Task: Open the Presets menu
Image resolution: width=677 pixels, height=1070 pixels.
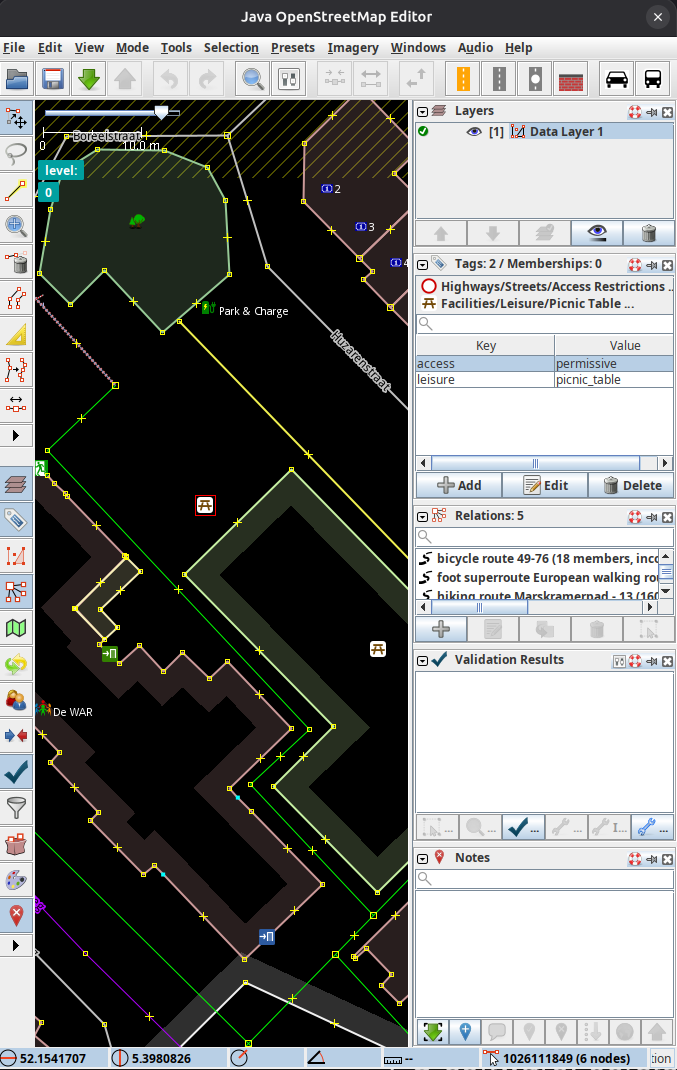Action: click(293, 47)
